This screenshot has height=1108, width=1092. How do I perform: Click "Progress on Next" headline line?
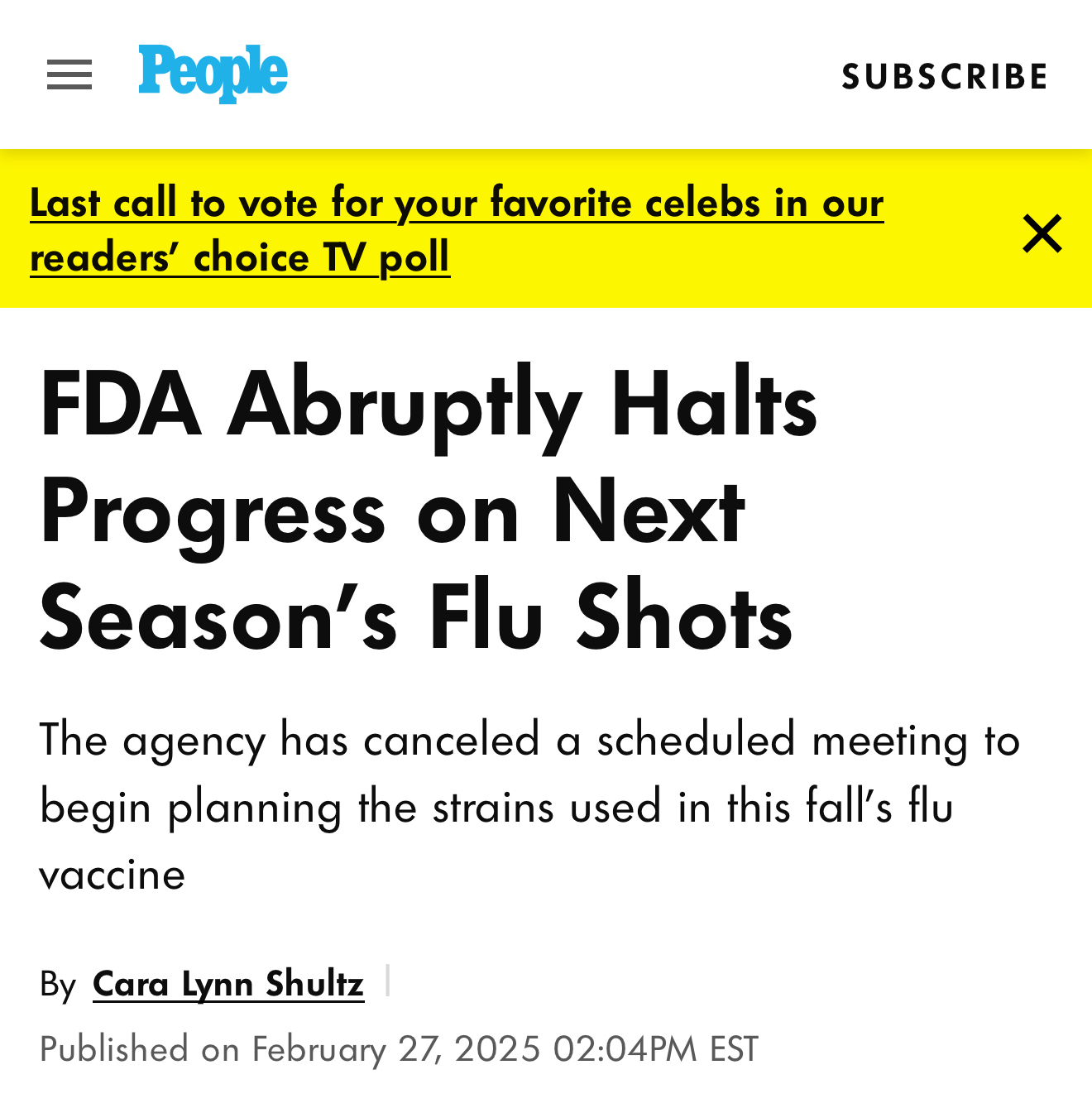click(x=393, y=511)
